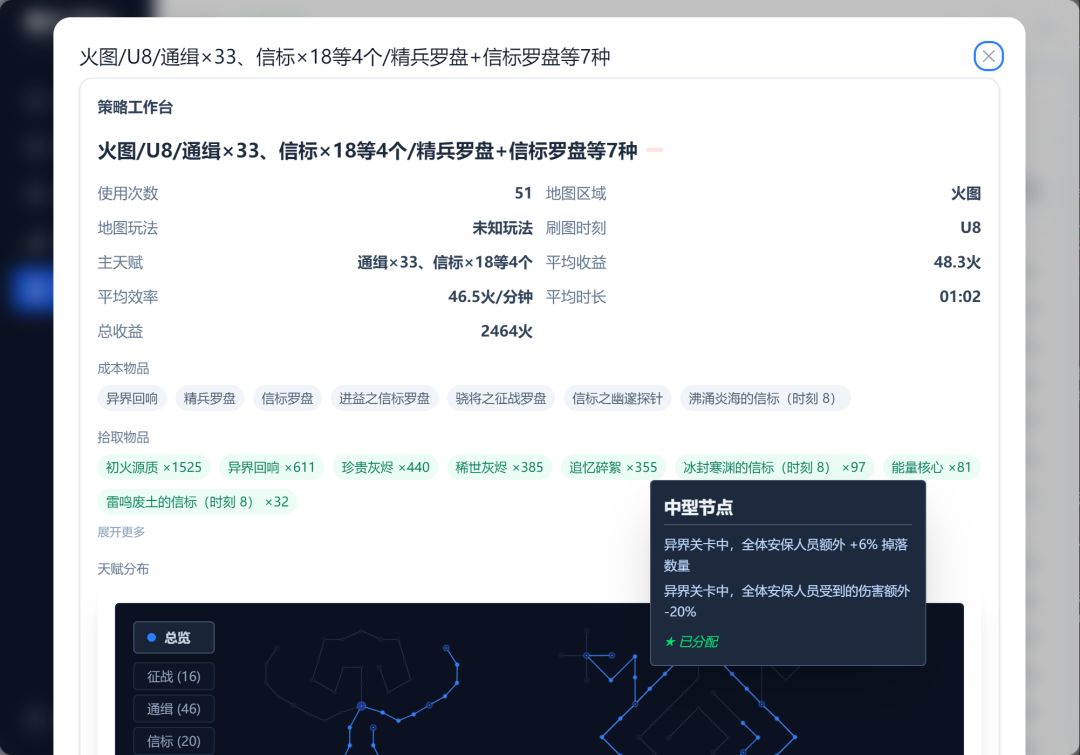Image resolution: width=1080 pixels, height=755 pixels.
Task: Click the 使用次数 value 51
Action: [x=523, y=194]
